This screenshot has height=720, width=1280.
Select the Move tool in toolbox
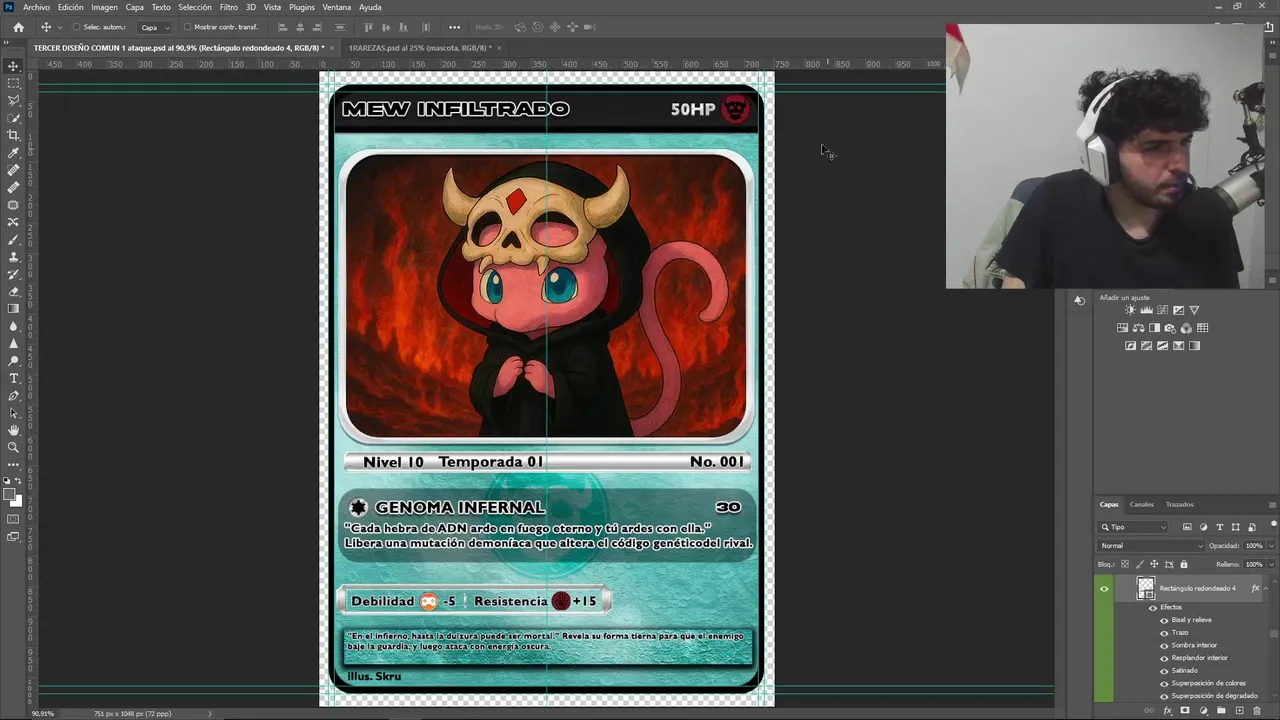pos(13,66)
